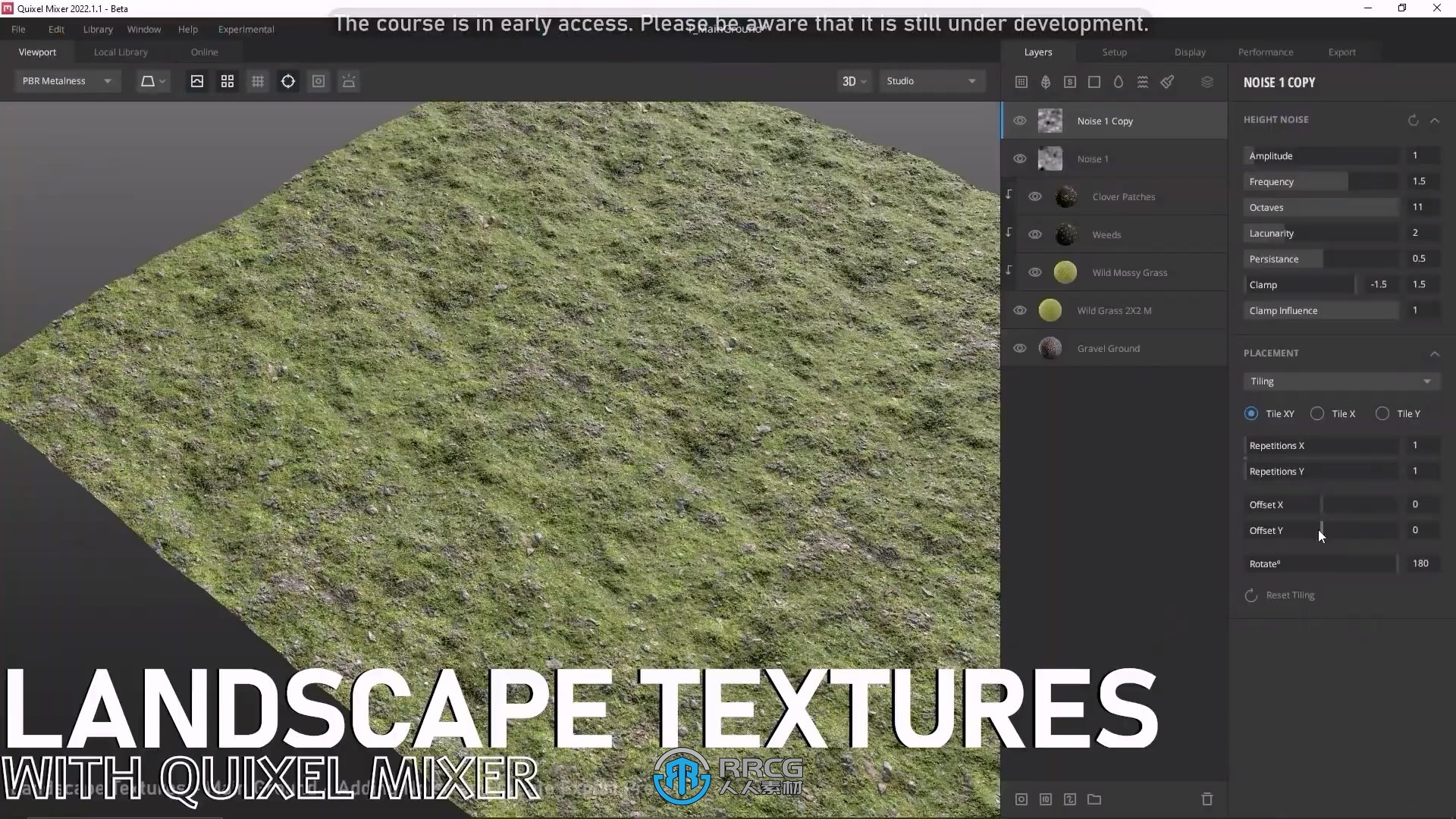1456x819 pixels.
Task: Open the Library menu
Action: pos(98,29)
